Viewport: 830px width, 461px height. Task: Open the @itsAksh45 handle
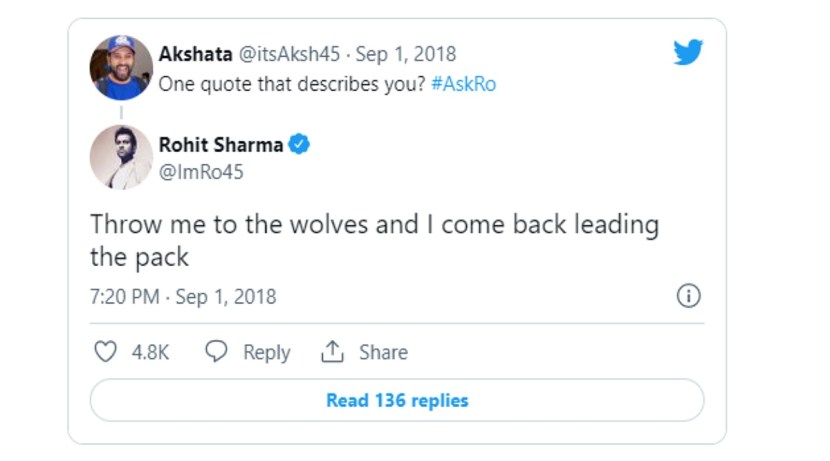pyautogui.click(x=289, y=54)
